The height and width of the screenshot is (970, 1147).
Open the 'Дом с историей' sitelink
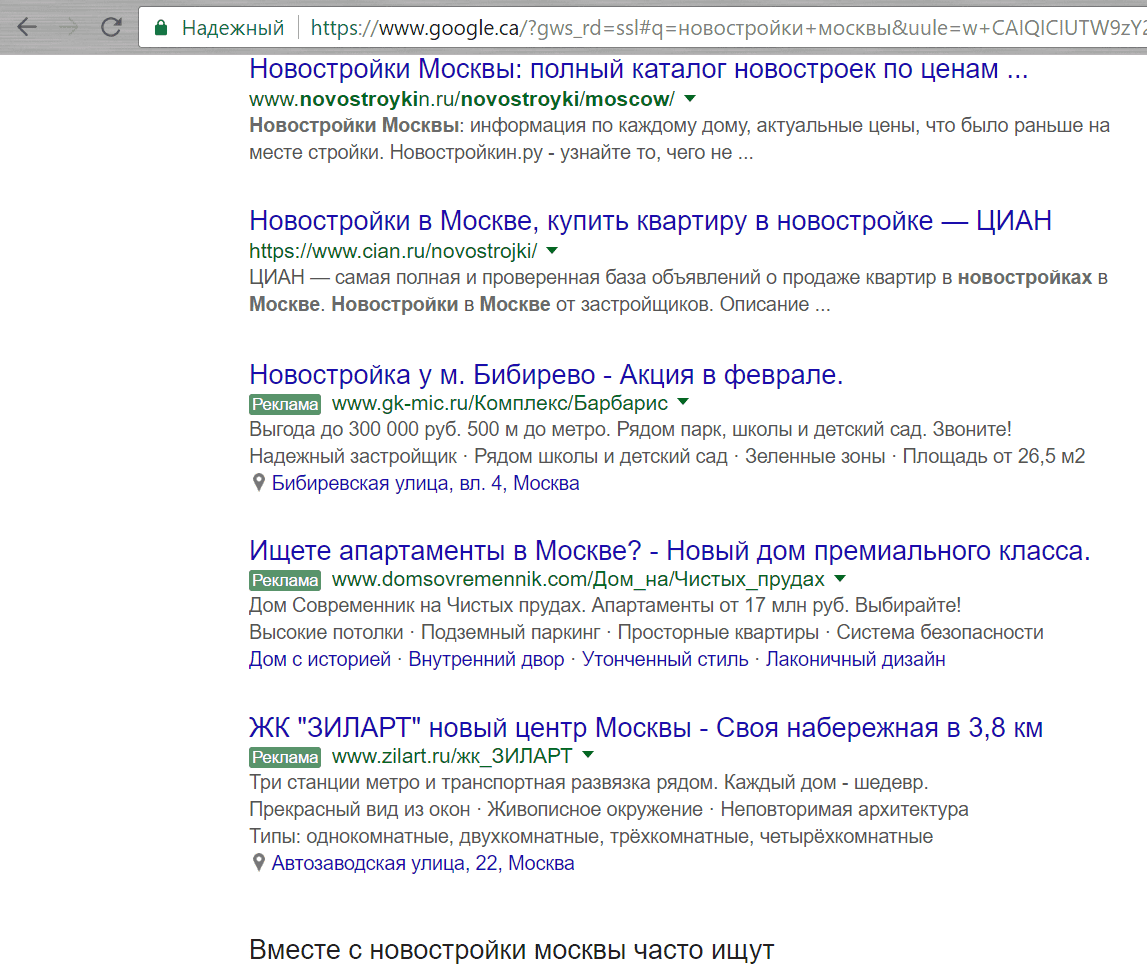click(x=320, y=659)
